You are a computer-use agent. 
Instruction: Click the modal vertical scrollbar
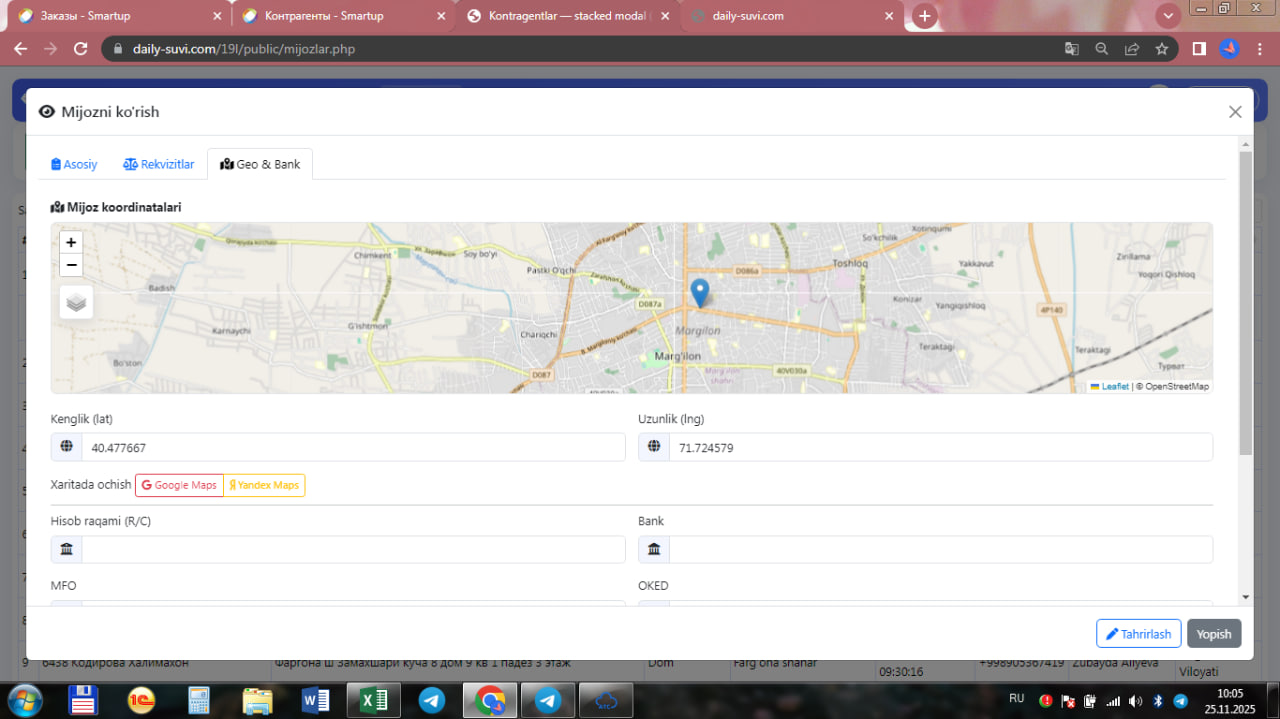click(x=1245, y=300)
